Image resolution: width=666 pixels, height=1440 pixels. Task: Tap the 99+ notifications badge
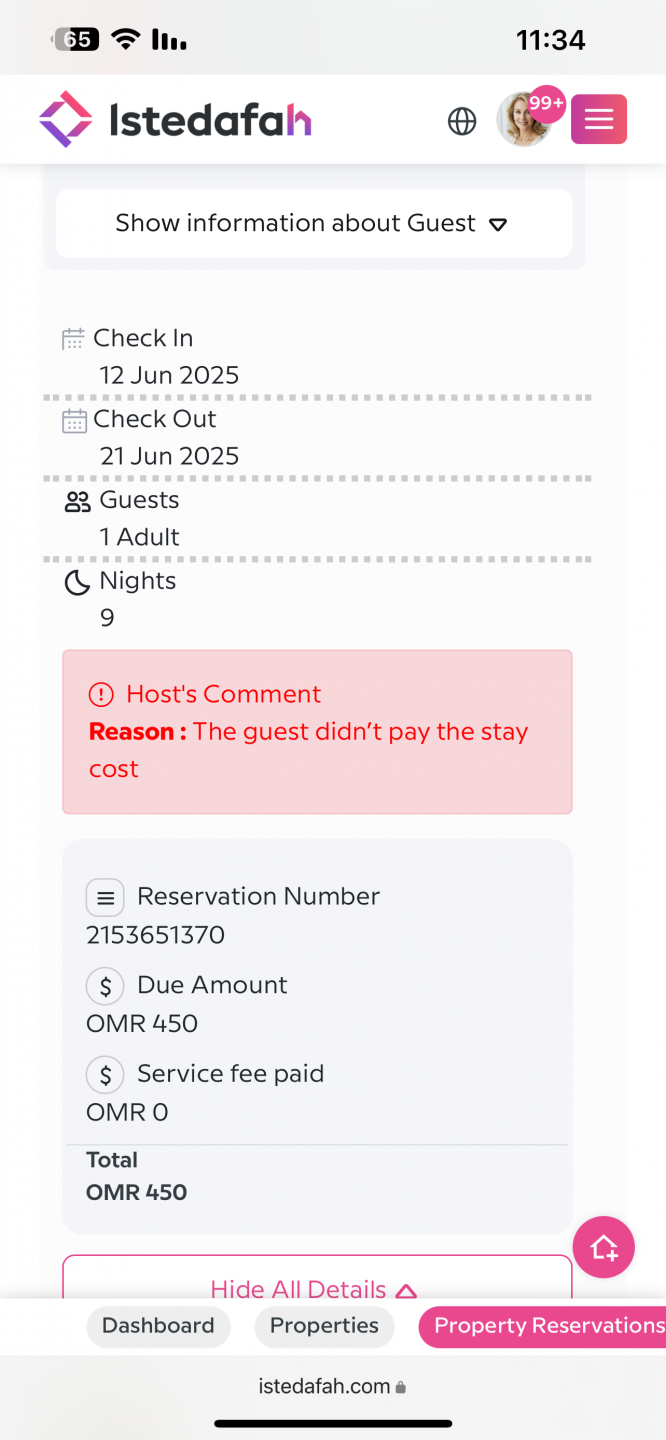tap(547, 103)
